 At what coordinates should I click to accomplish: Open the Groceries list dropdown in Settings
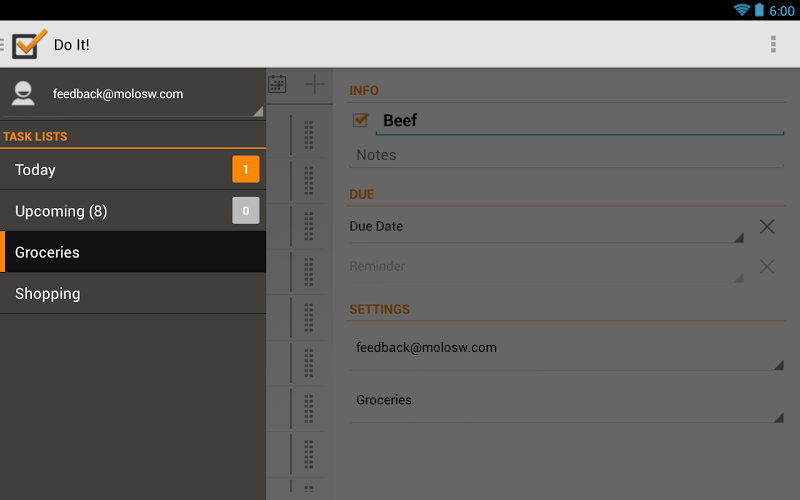click(566, 401)
